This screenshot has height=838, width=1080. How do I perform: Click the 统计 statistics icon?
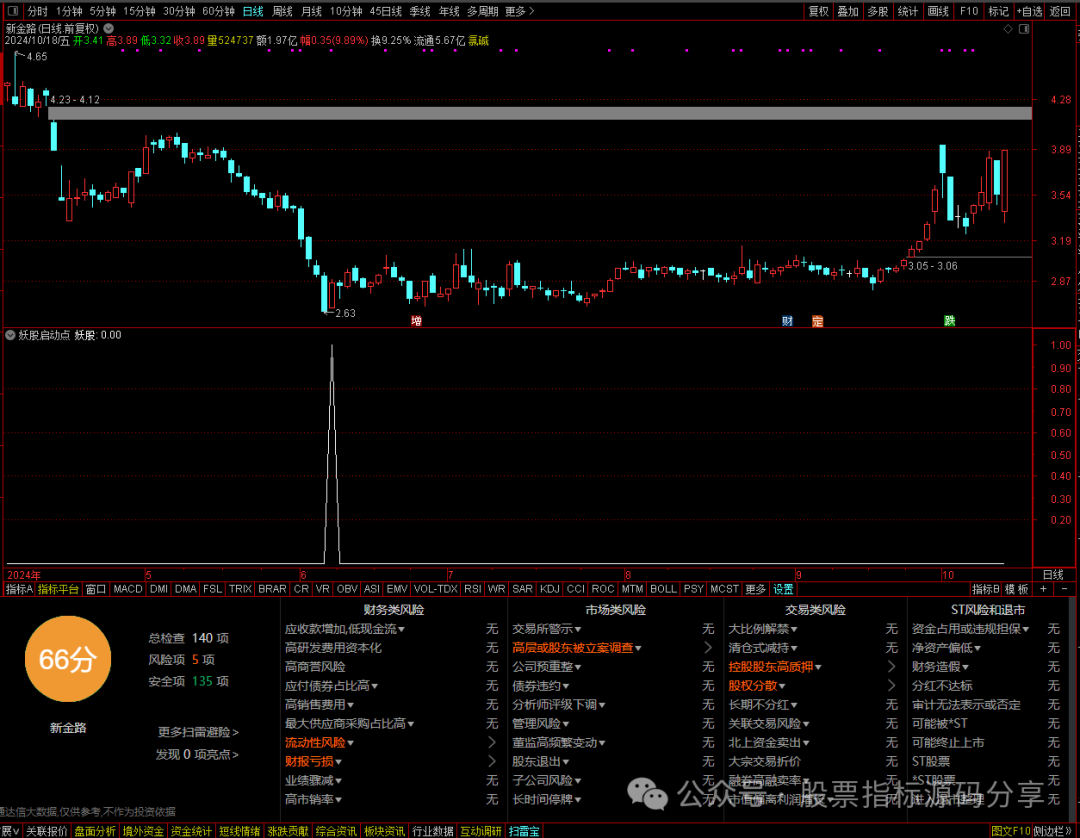pyautogui.click(x=908, y=11)
